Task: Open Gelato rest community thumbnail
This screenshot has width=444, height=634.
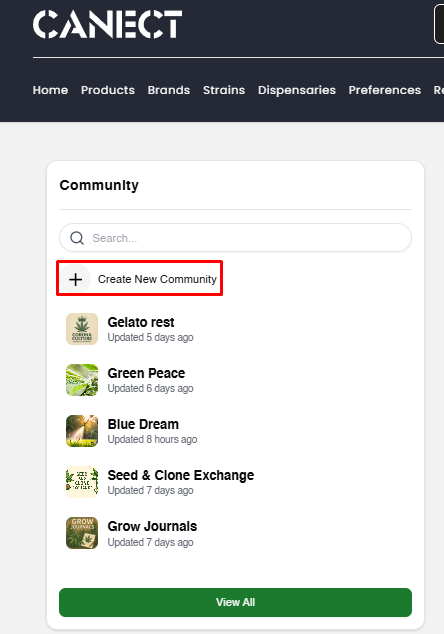Action: tap(82, 329)
